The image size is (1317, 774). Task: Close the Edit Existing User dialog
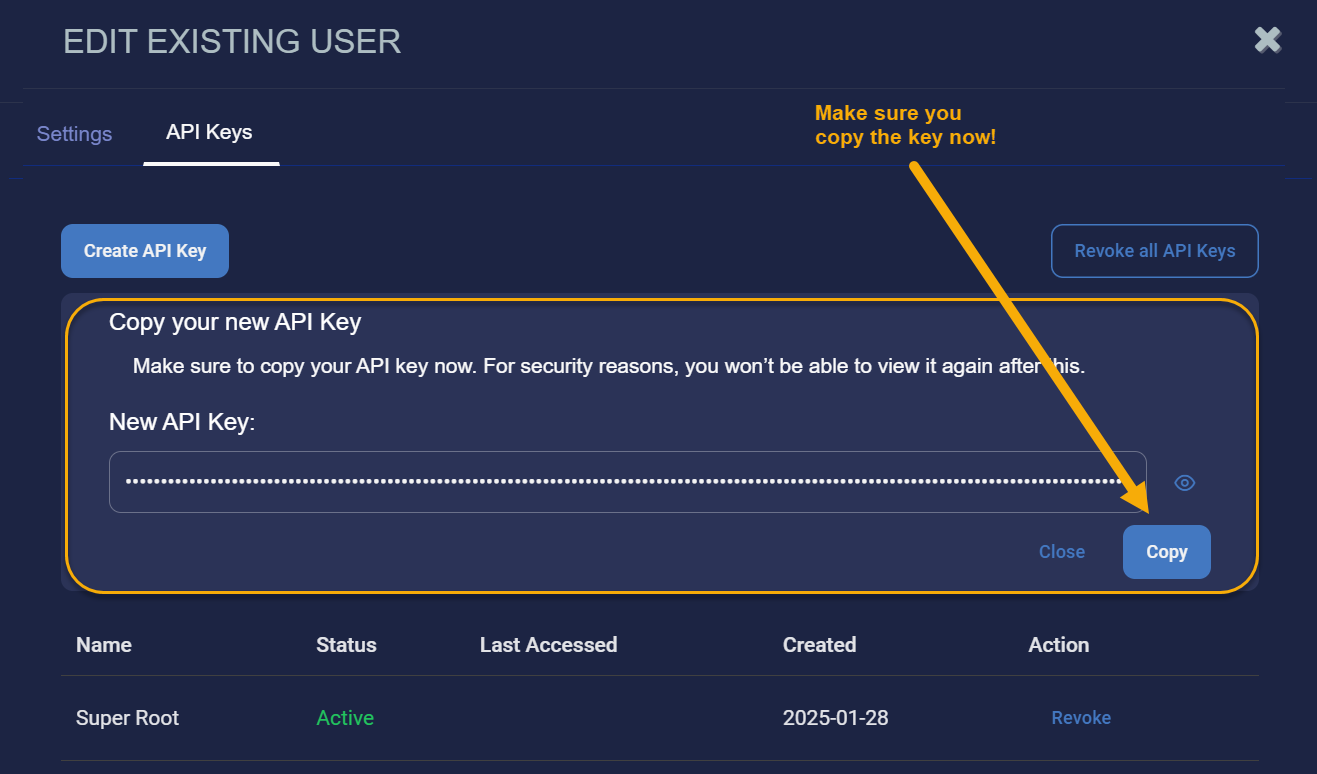[x=1268, y=40]
